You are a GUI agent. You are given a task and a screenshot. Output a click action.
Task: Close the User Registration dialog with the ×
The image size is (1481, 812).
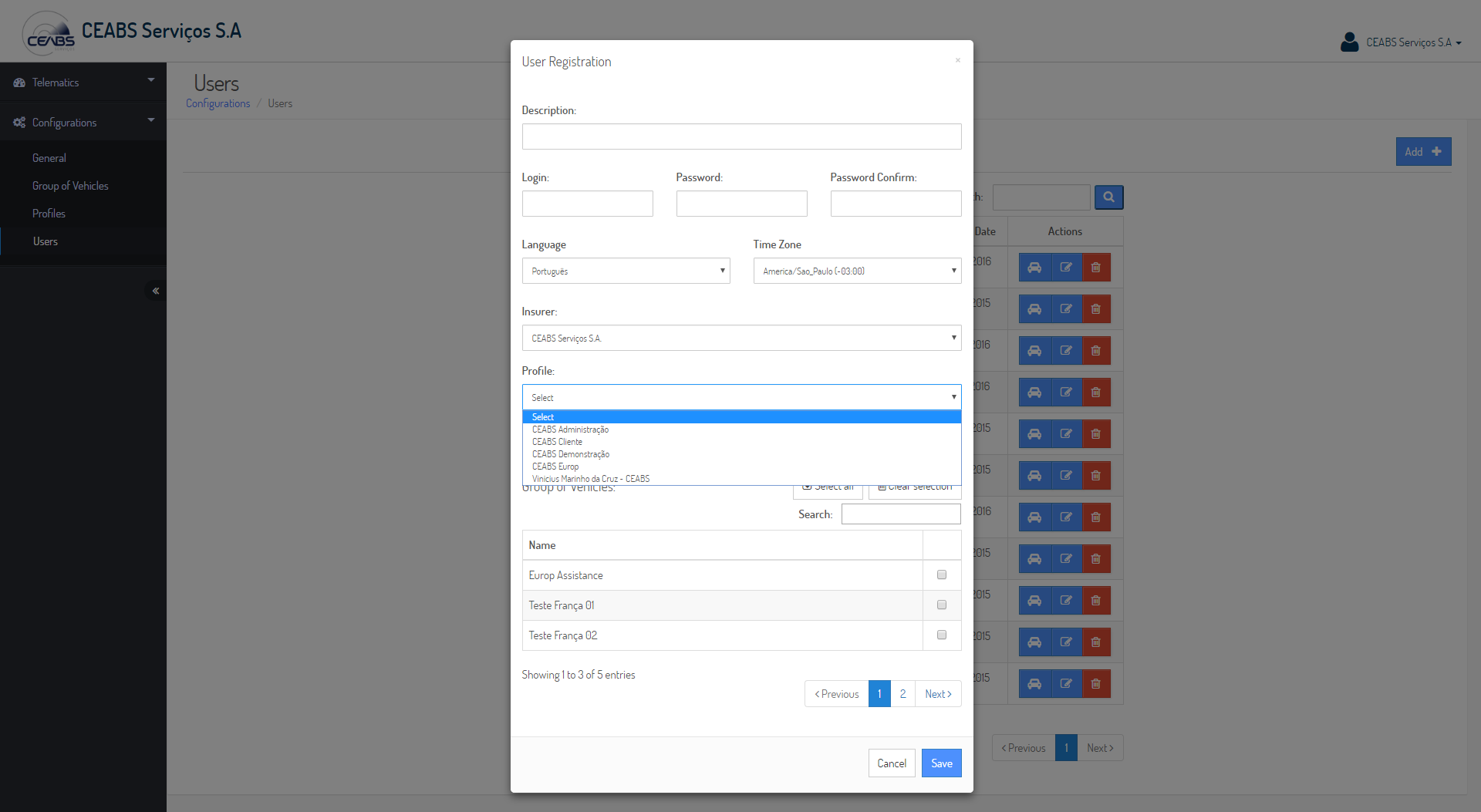957,60
